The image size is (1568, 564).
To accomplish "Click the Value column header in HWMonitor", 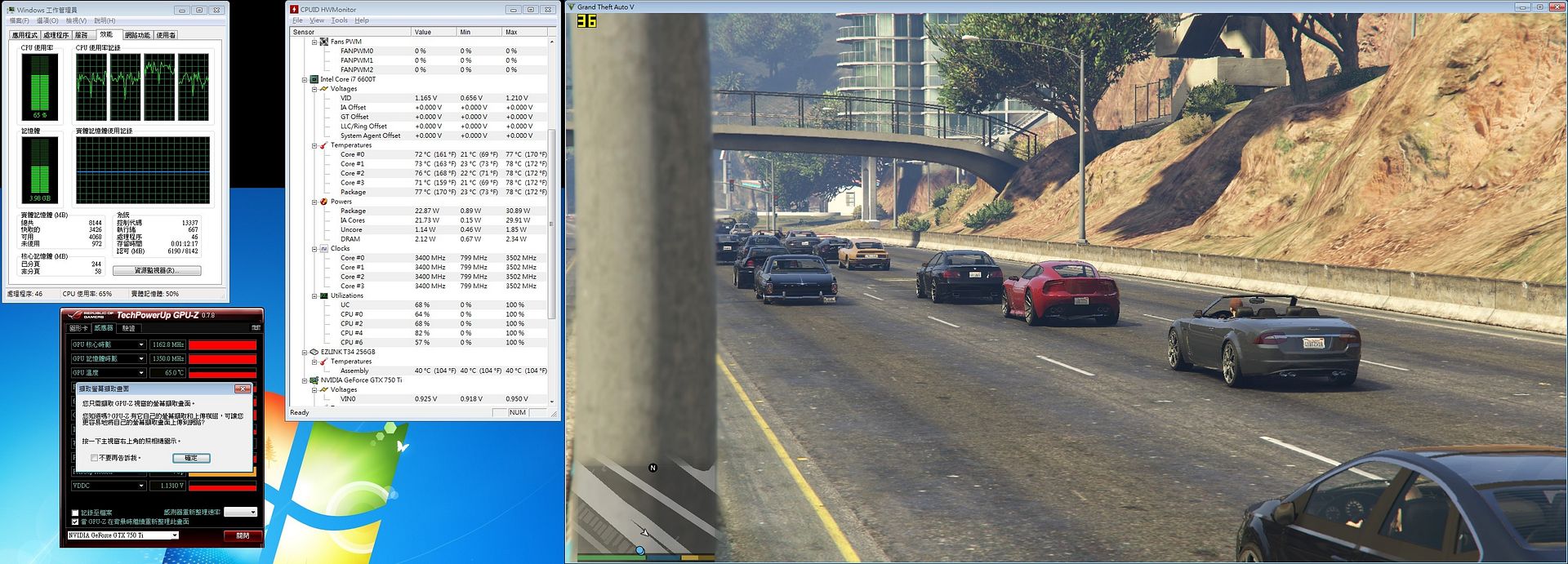I will (433, 32).
